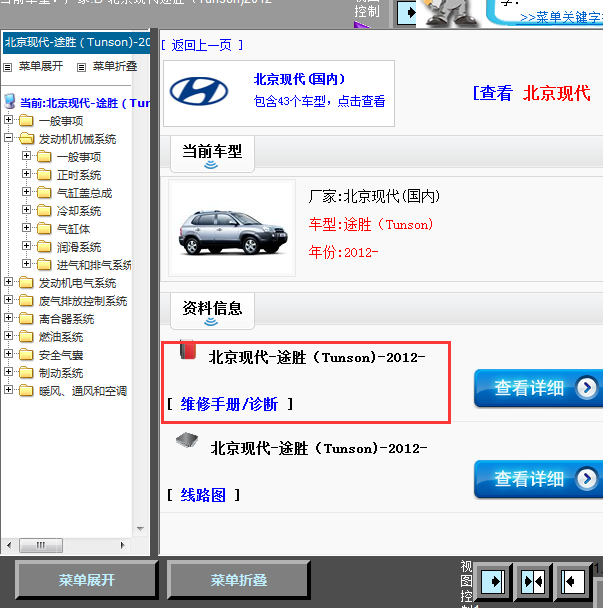603x610 pixels.
Task: Click the 润滑系统 folder icon
Action: (x=44, y=246)
